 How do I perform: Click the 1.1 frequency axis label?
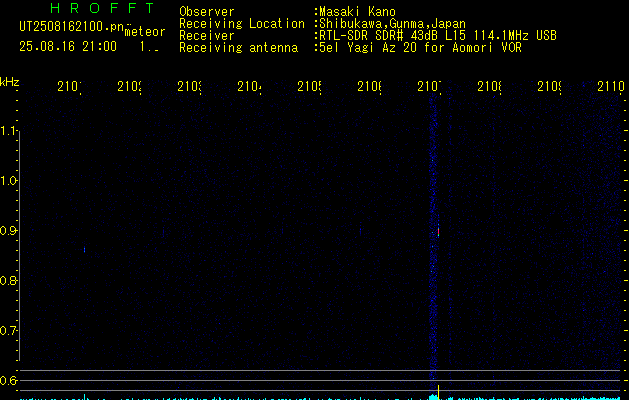pyautogui.click(x=8, y=131)
